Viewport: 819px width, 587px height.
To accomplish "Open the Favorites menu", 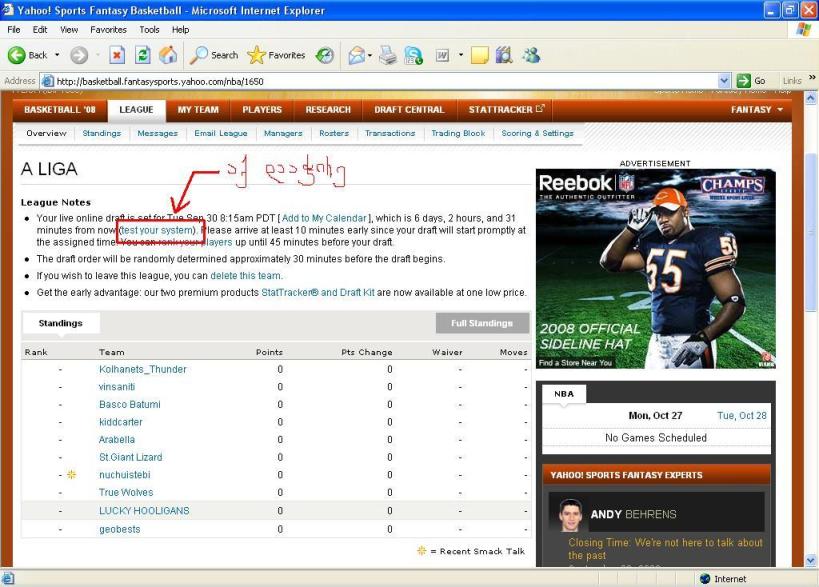I will (108, 30).
